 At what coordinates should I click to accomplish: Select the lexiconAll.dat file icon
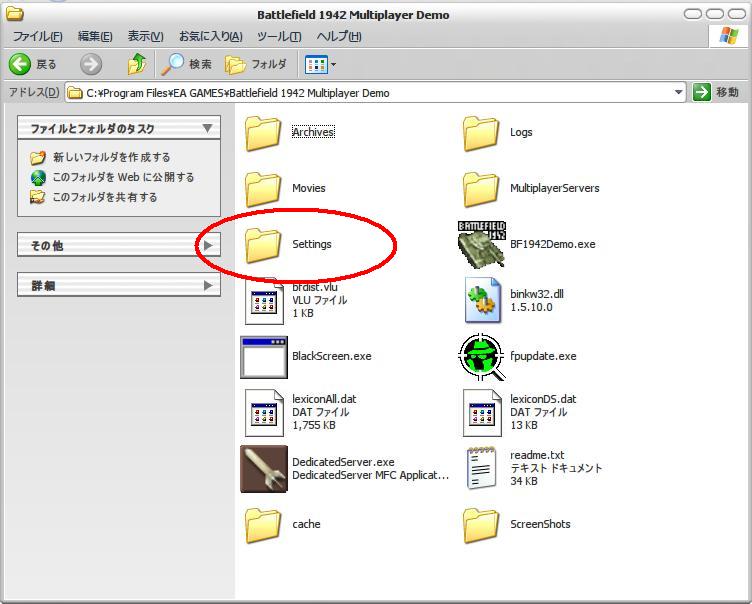(x=264, y=413)
